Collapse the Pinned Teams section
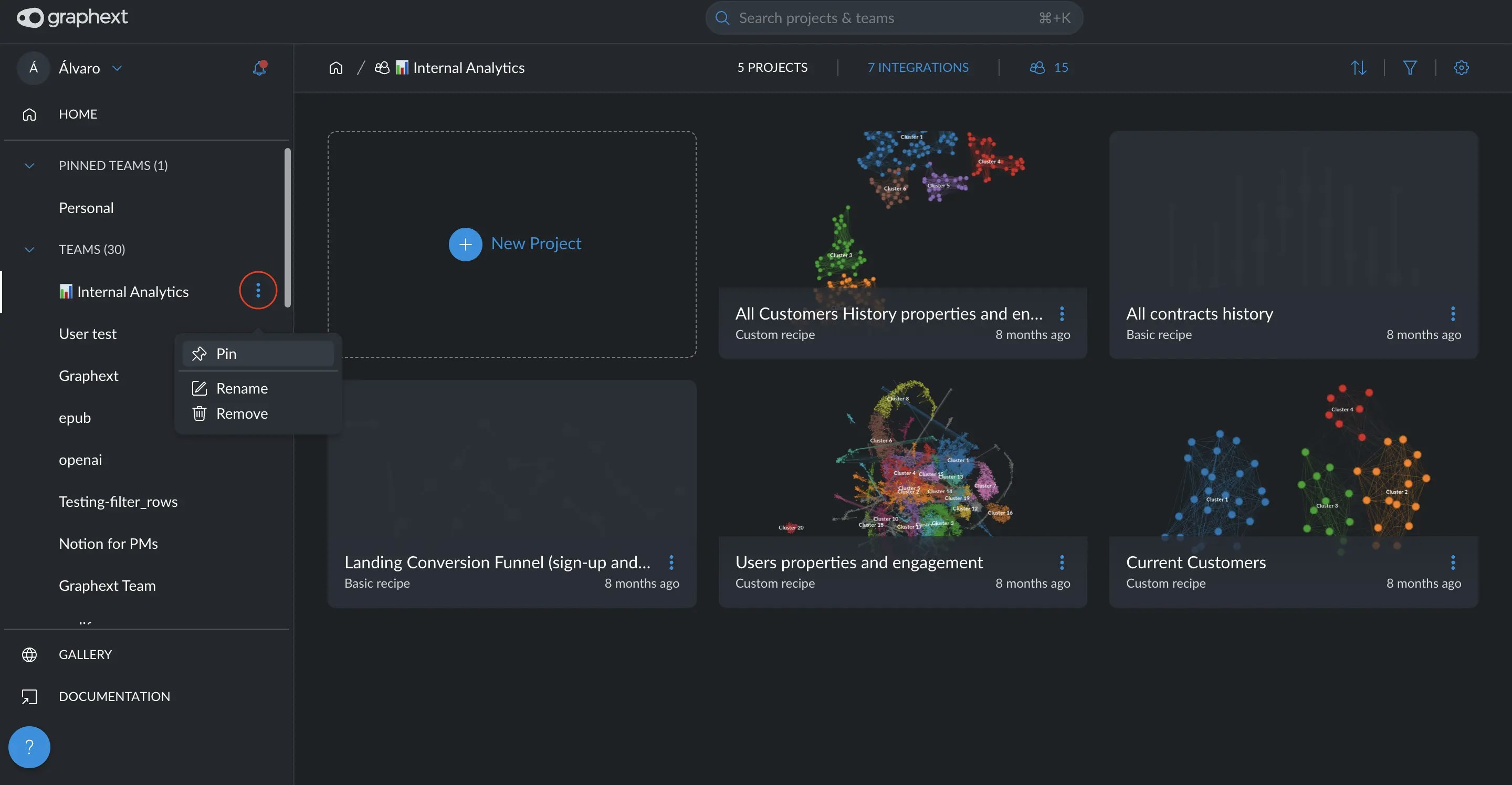The image size is (1512, 785). point(29,166)
